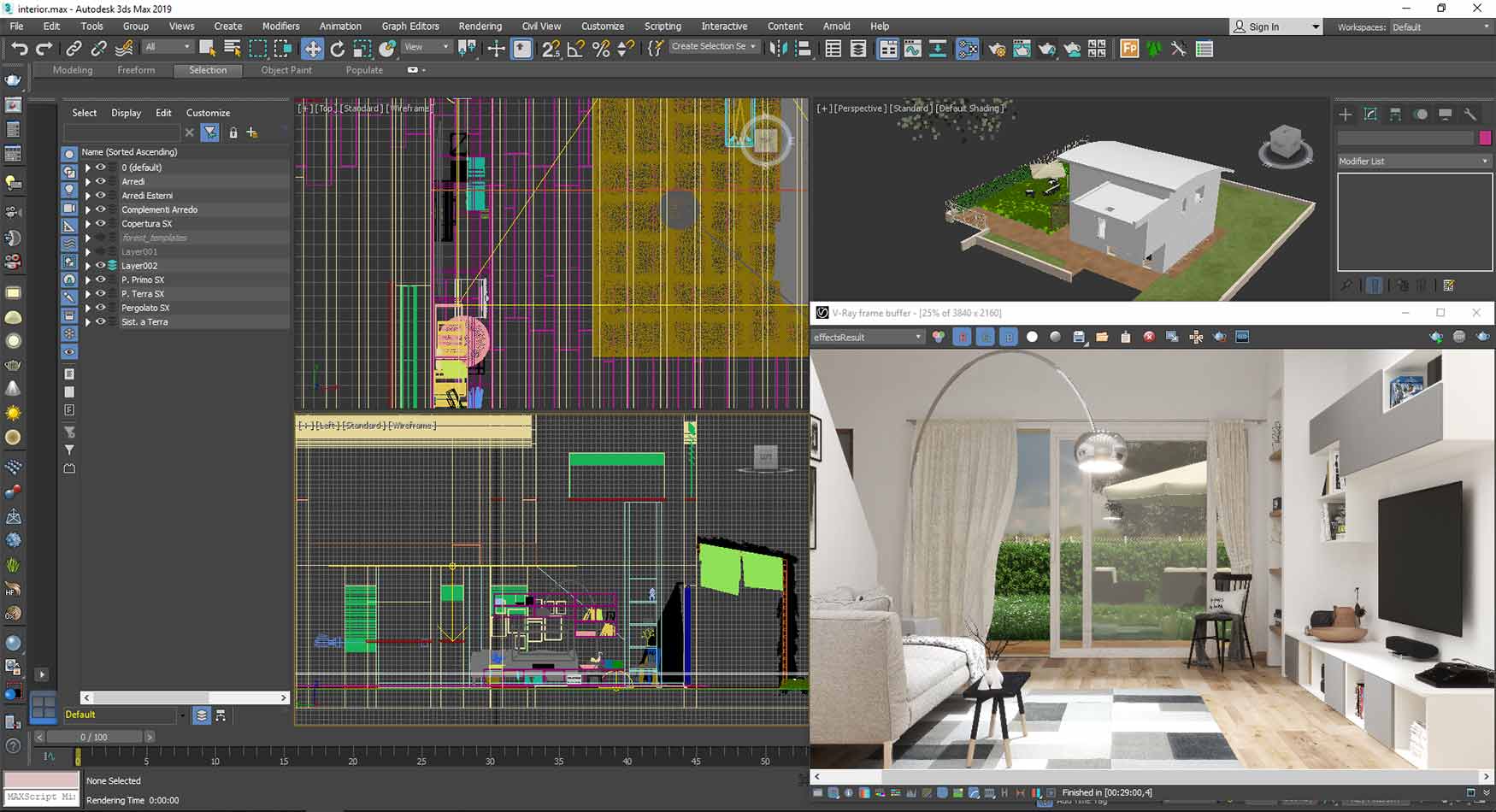Screen dimensions: 1496x812
Task: Open the Graph Editors menu
Action: pos(409,26)
